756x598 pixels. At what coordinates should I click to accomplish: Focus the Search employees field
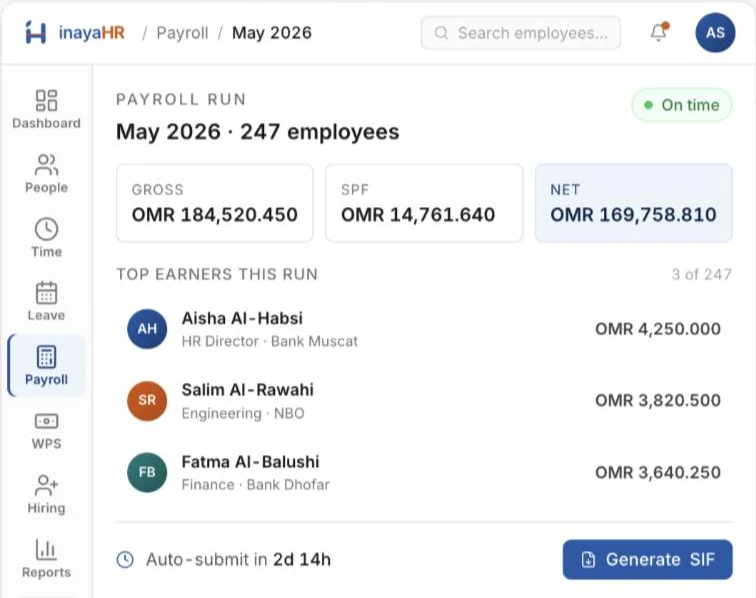pos(521,33)
